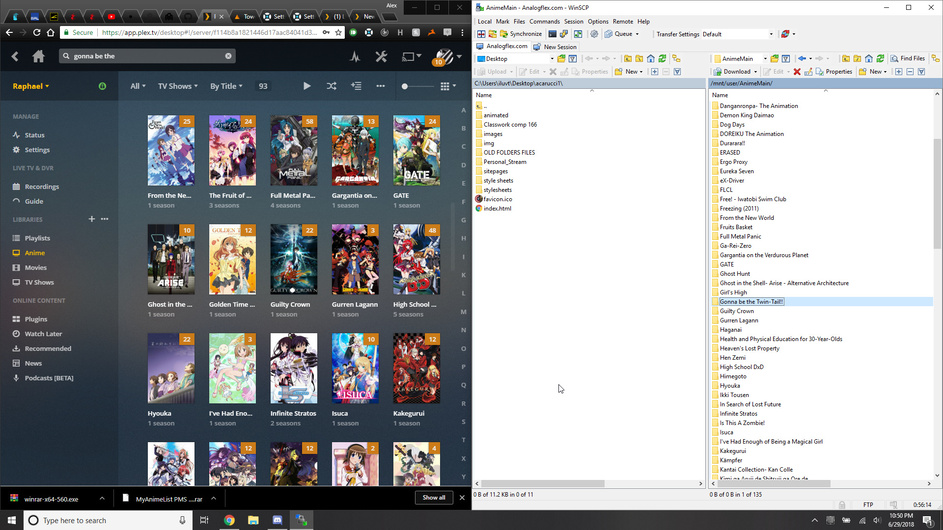Open the Options menu in WinSCP
Image resolution: width=943 pixels, height=530 pixels.
click(598, 21)
